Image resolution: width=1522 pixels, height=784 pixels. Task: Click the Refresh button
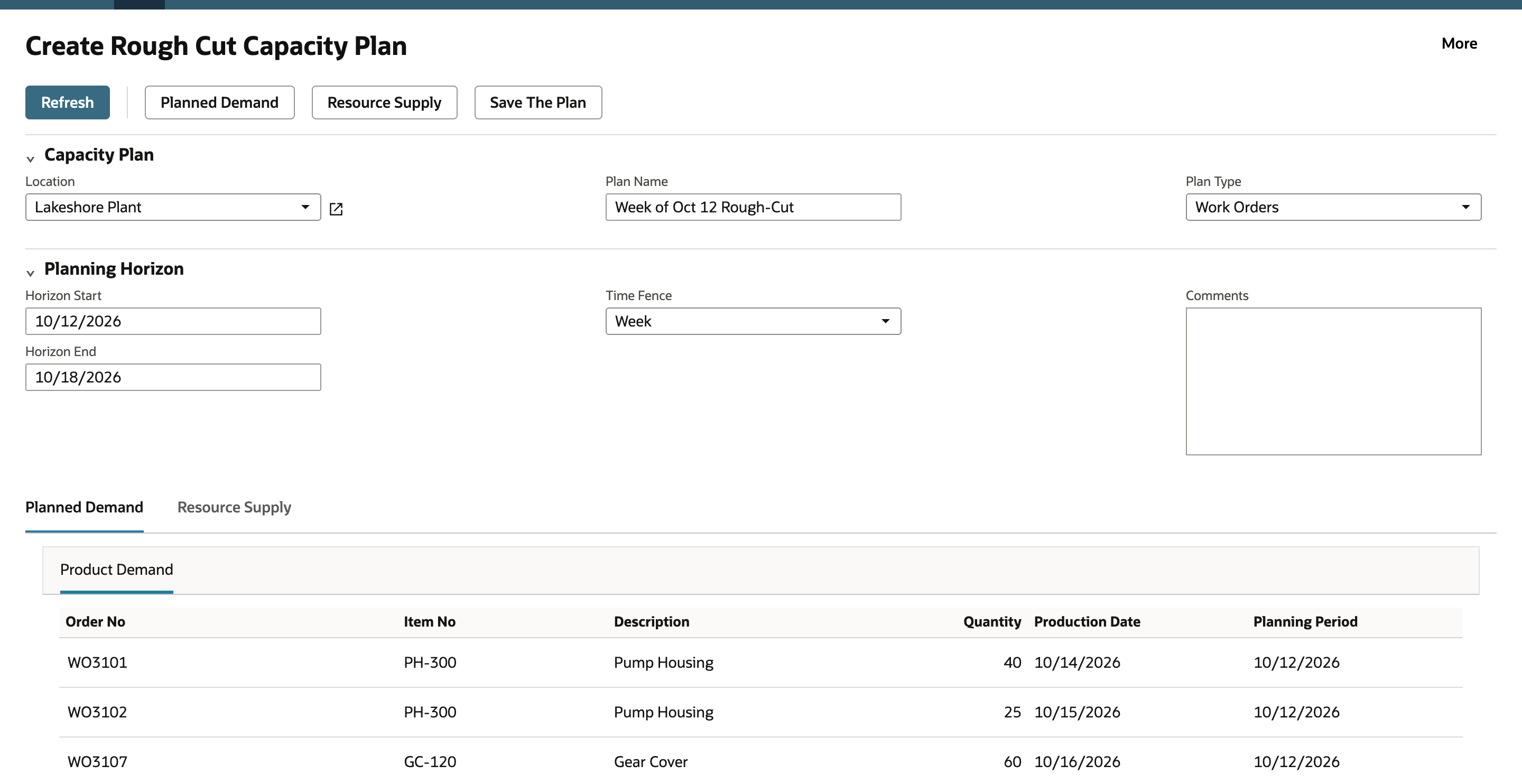67,102
